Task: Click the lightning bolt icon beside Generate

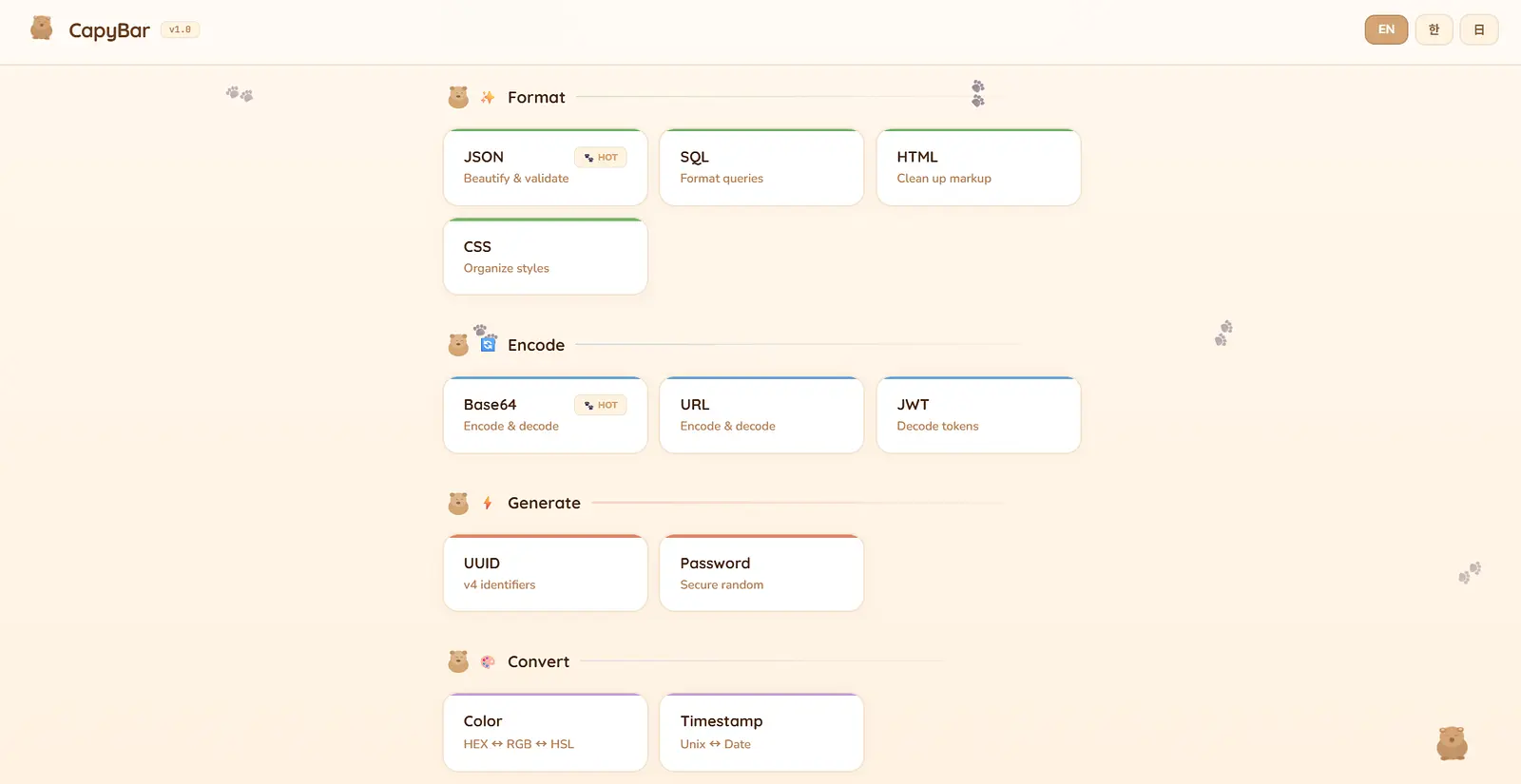Action: (x=488, y=504)
